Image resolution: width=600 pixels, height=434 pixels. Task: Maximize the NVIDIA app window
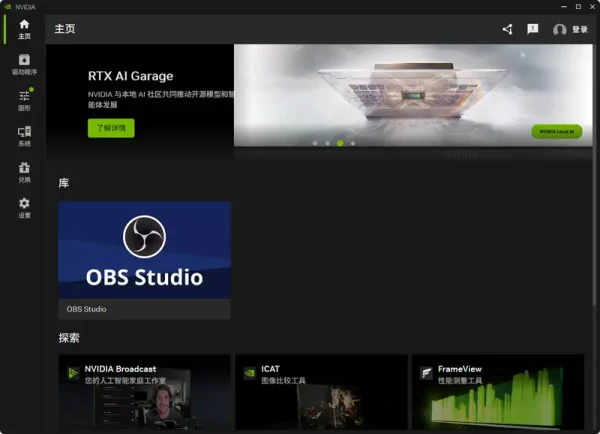(578, 7)
